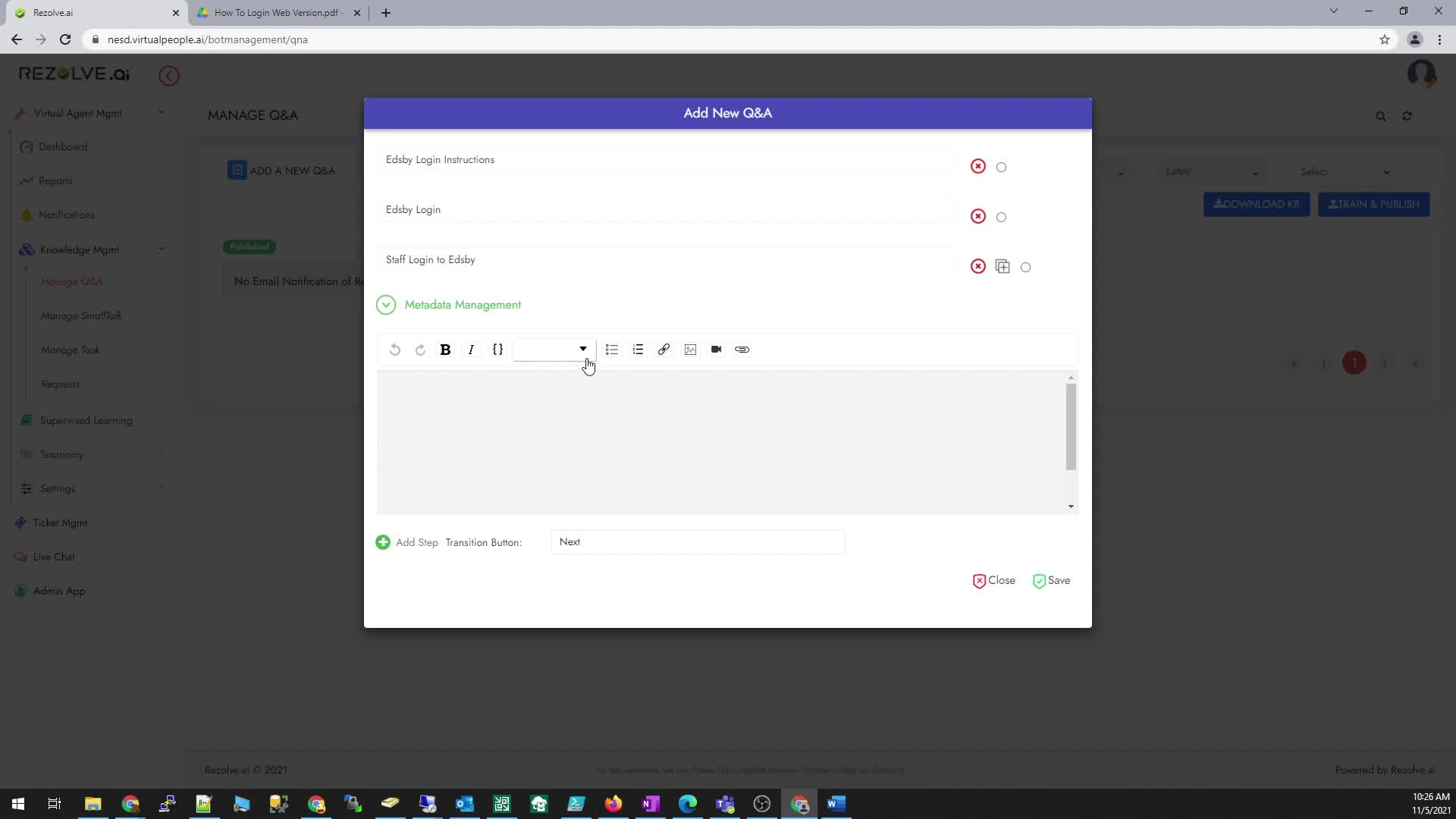
Task: Open Manage SmallTalk from sidebar
Action: (x=81, y=315)
